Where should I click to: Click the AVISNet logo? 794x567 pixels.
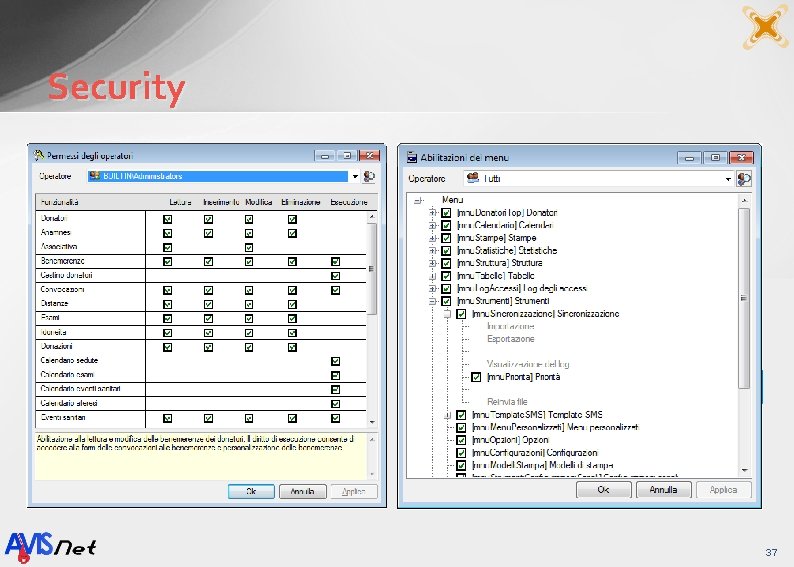(50, 547)
